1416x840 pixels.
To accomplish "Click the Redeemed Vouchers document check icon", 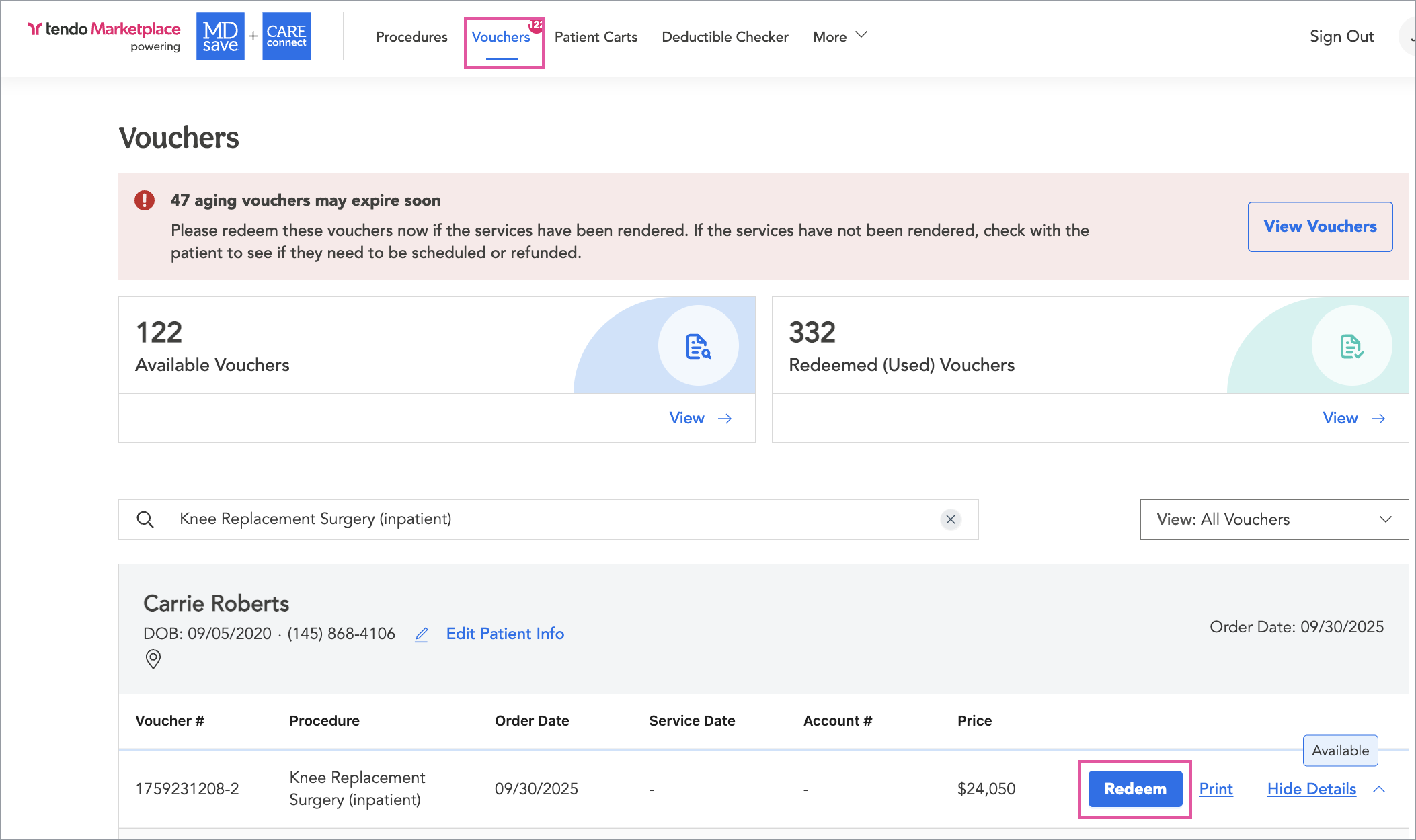I will 1351,346.
